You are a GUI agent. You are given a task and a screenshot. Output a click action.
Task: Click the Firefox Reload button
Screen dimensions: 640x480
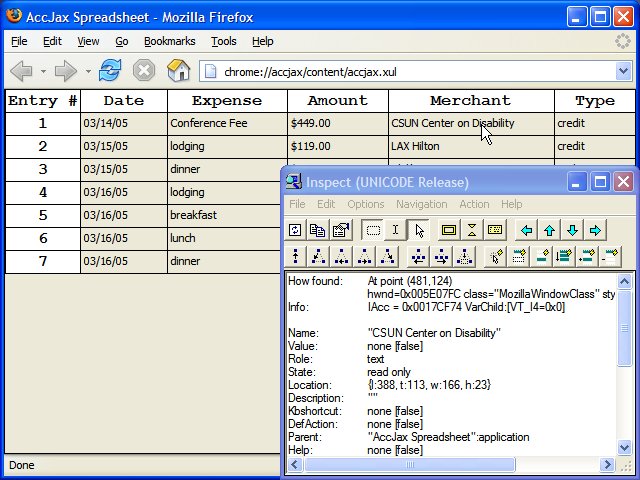click(109, 70)
